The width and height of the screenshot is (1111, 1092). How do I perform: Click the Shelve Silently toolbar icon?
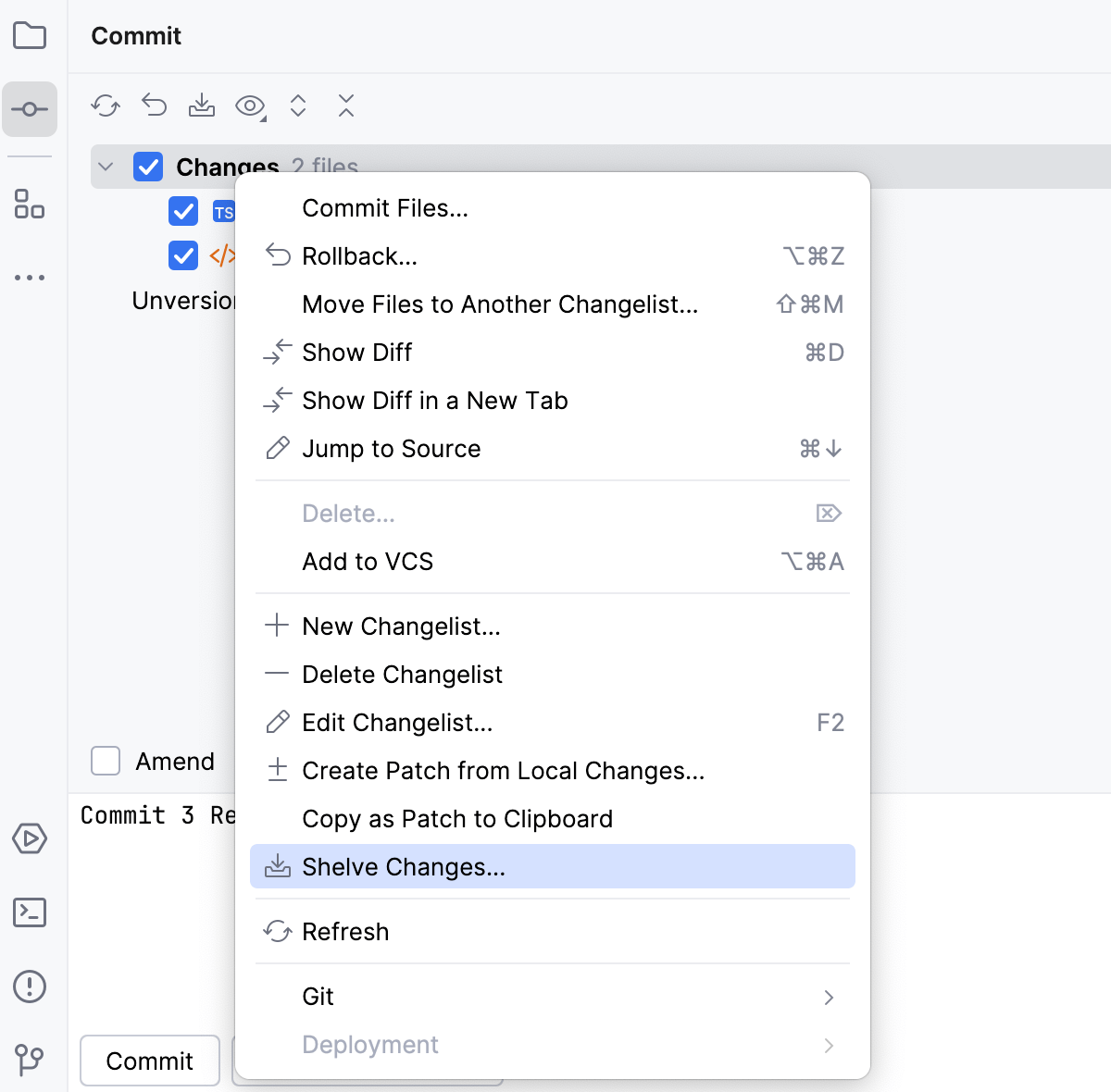(x=202, y=105)
